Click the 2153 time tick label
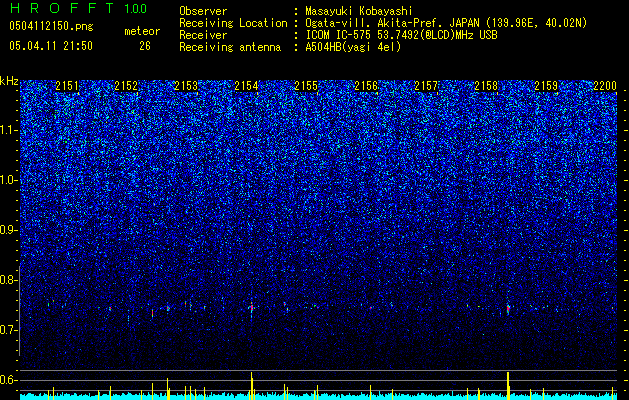The height and width of the screenshot is (400, 629). click(x=186, y=86)
